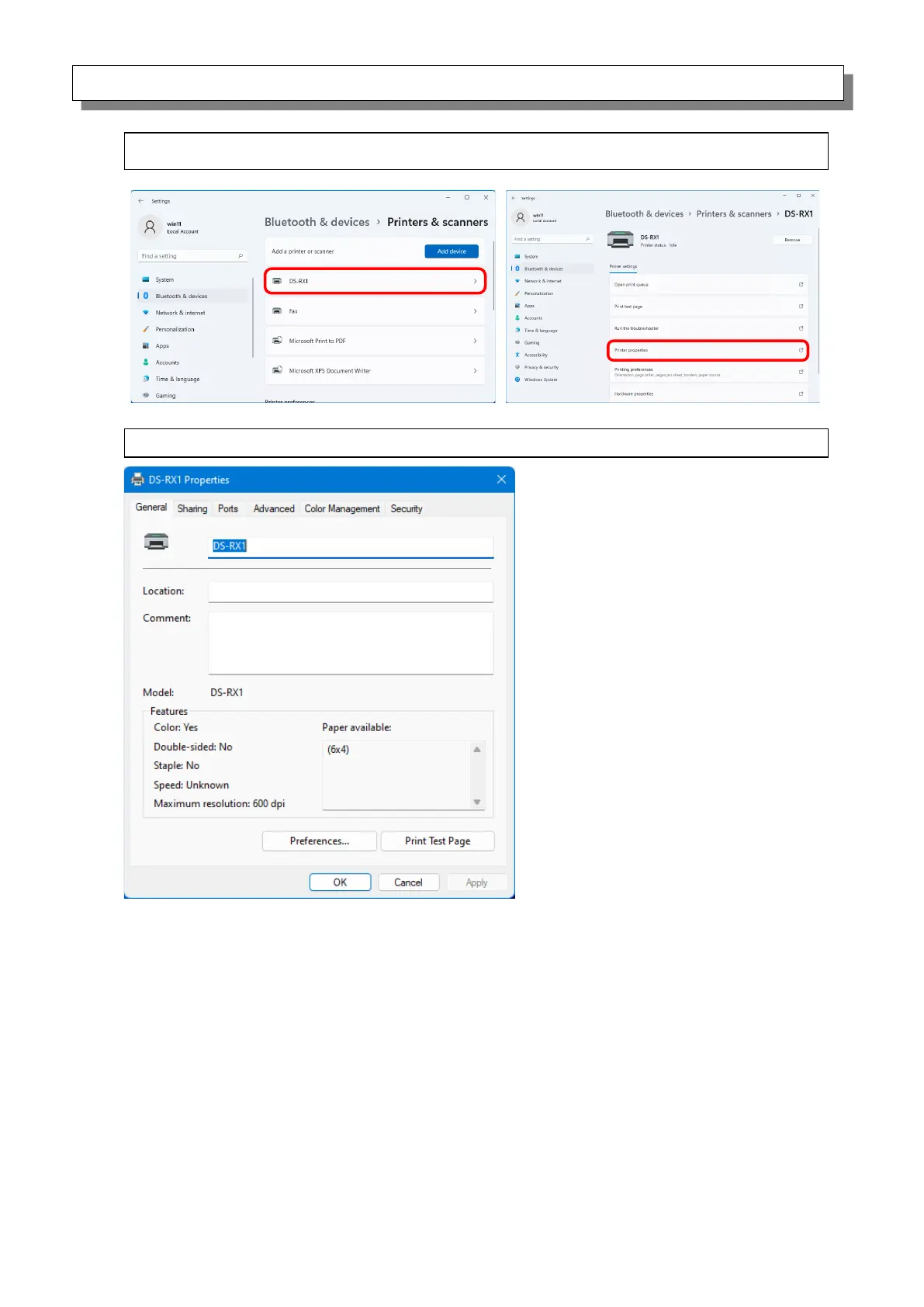Click large DS-RX1 printer image in Settings
The width and height of the screenshot is (924, 1307).
coord(620,240)
